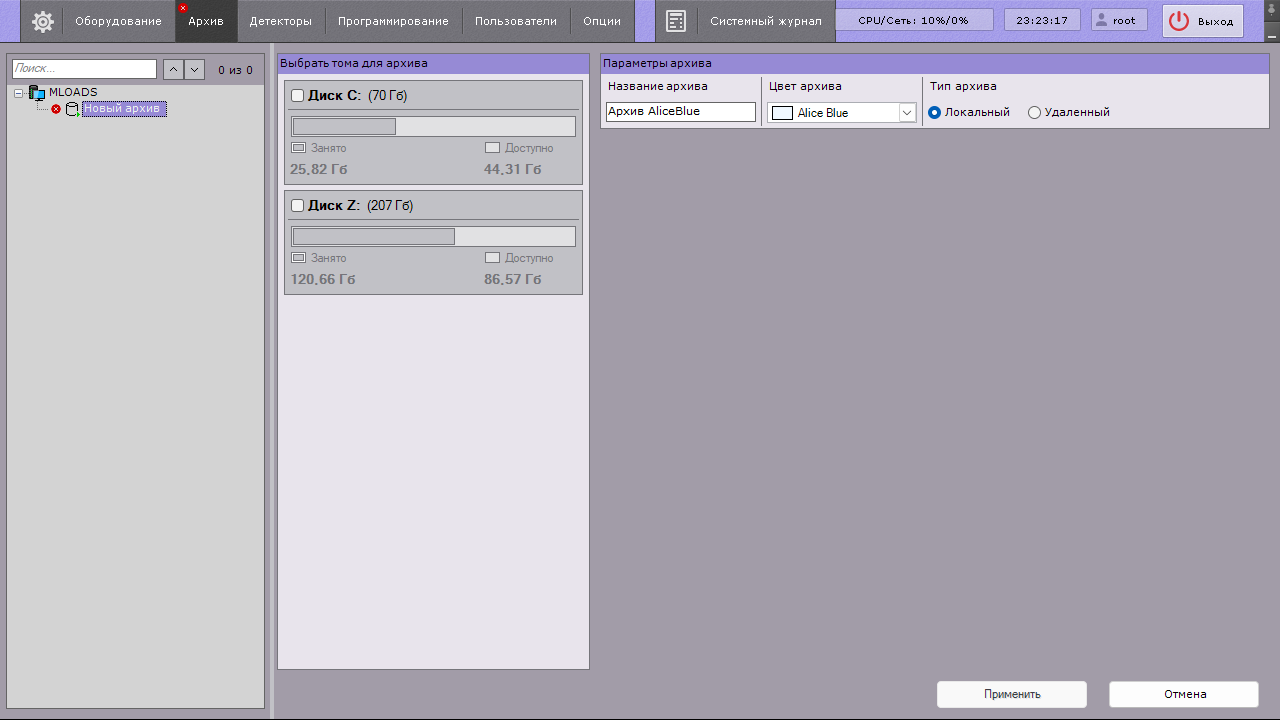This screenshot has height=720, width=1280.
Task: Focus the Поиск search field
Action: 84,69
